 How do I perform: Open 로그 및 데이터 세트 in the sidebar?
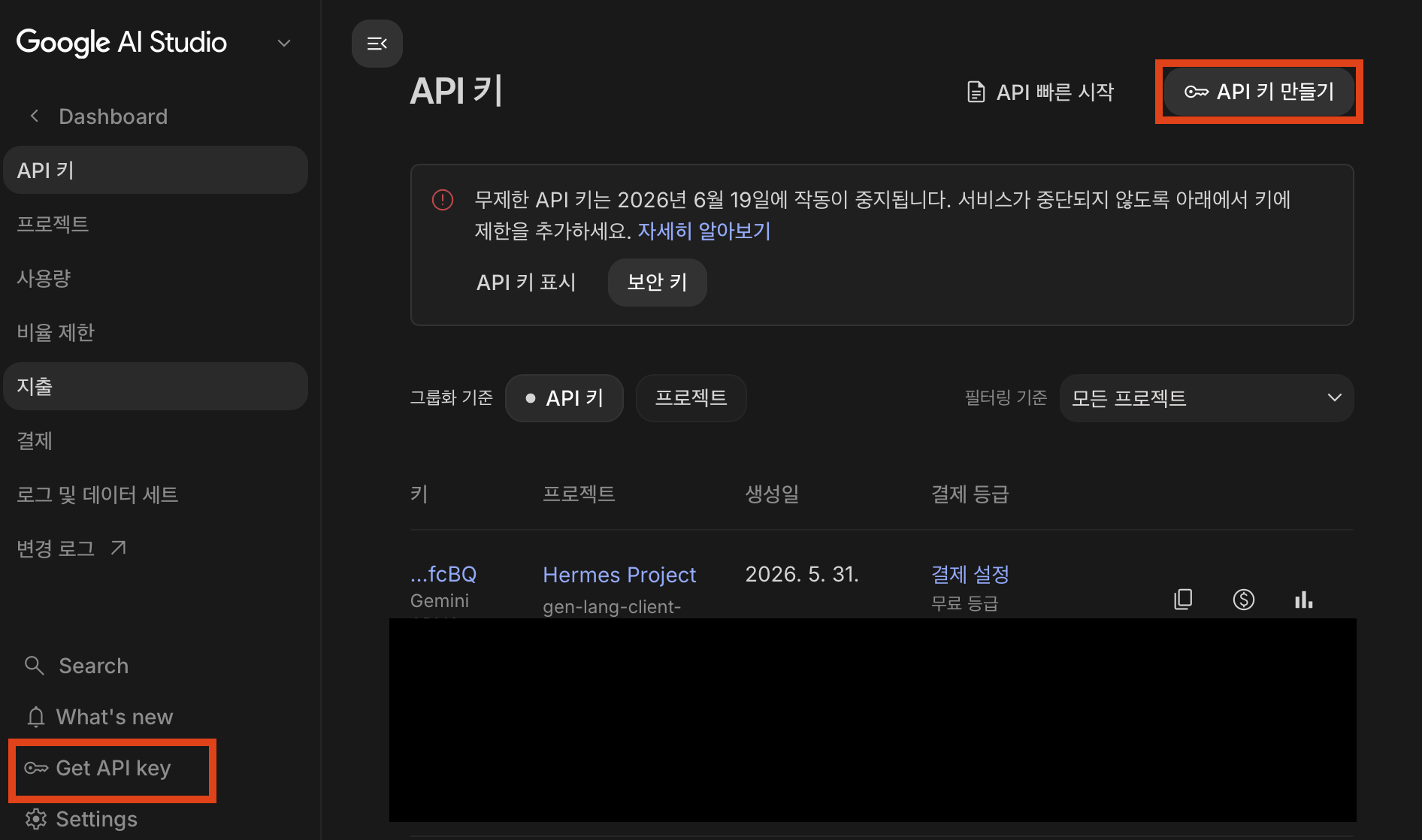(156, 494)
